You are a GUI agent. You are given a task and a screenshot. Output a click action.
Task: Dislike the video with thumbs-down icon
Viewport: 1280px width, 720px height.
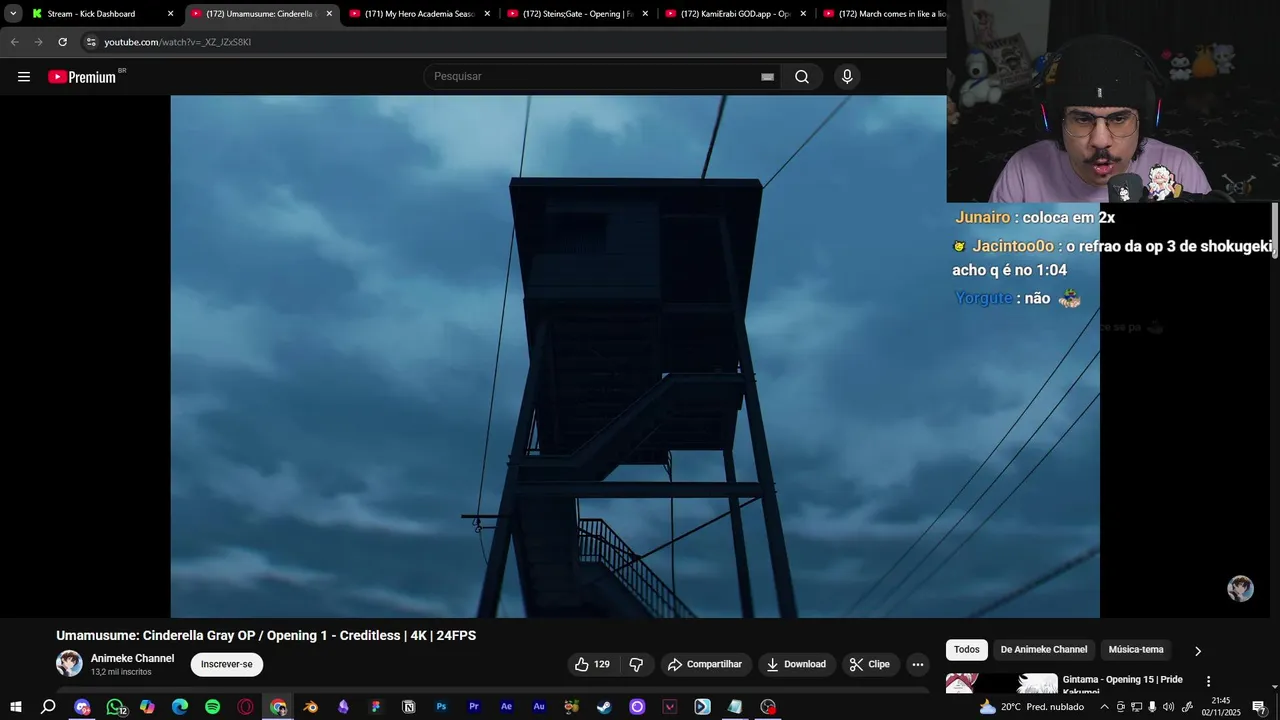click(636, 664)
